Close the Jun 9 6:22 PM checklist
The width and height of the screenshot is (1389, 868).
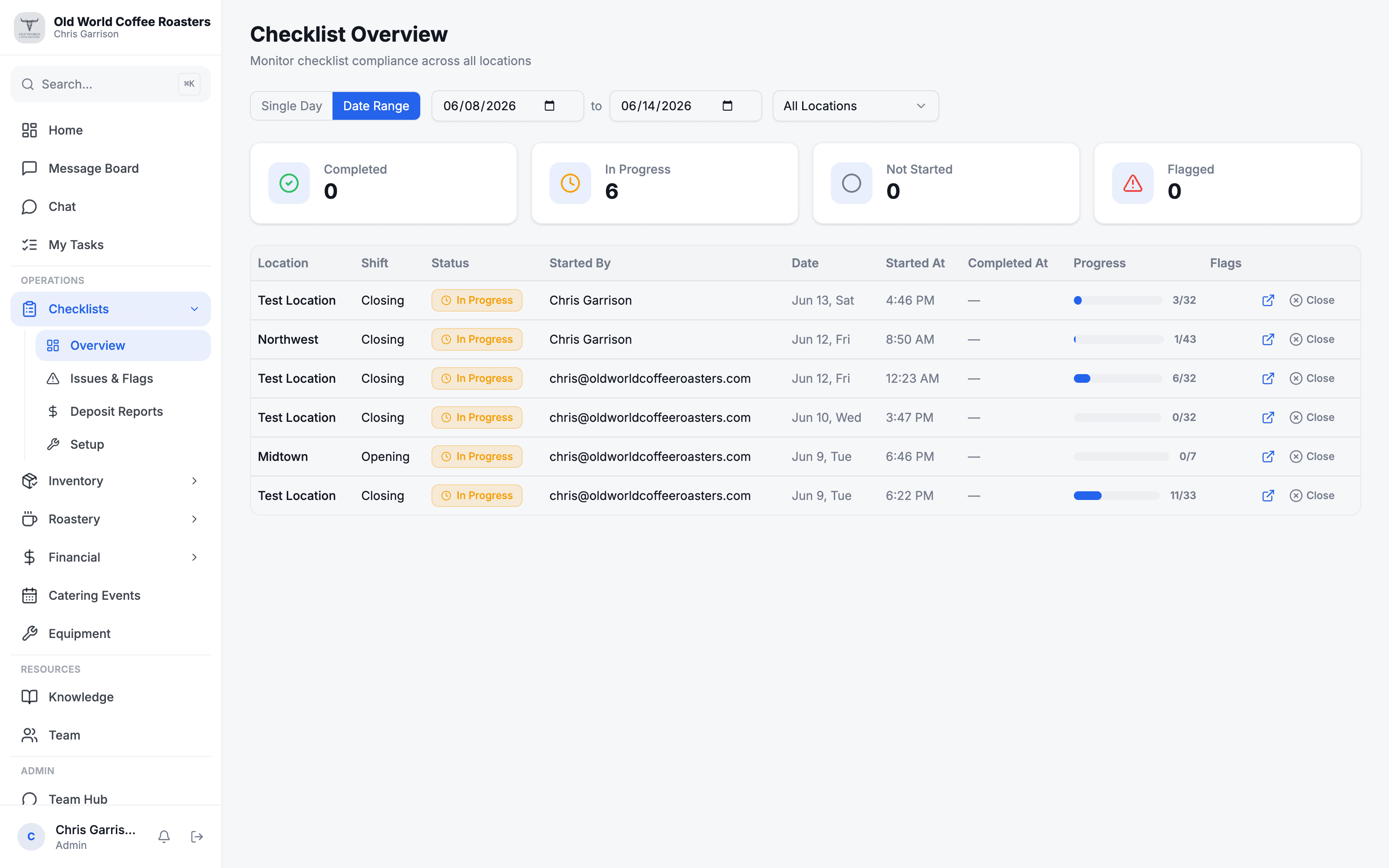[1311, 496]
